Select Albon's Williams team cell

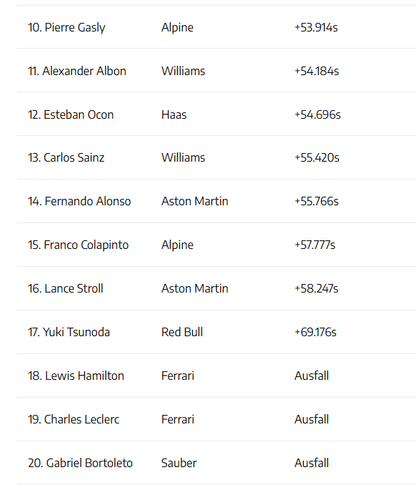[183, 71]
